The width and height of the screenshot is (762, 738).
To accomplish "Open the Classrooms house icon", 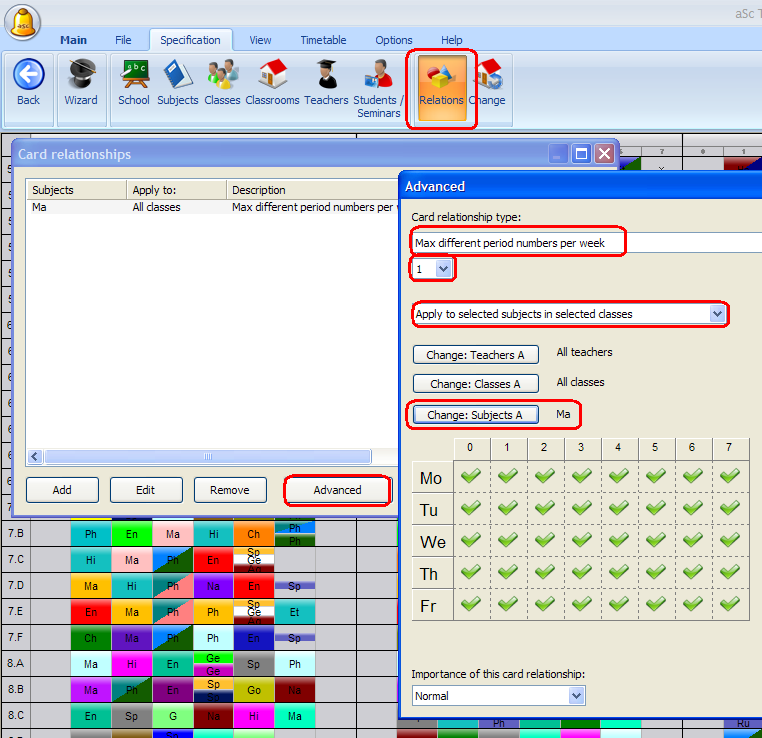I will tap(272, 75).
